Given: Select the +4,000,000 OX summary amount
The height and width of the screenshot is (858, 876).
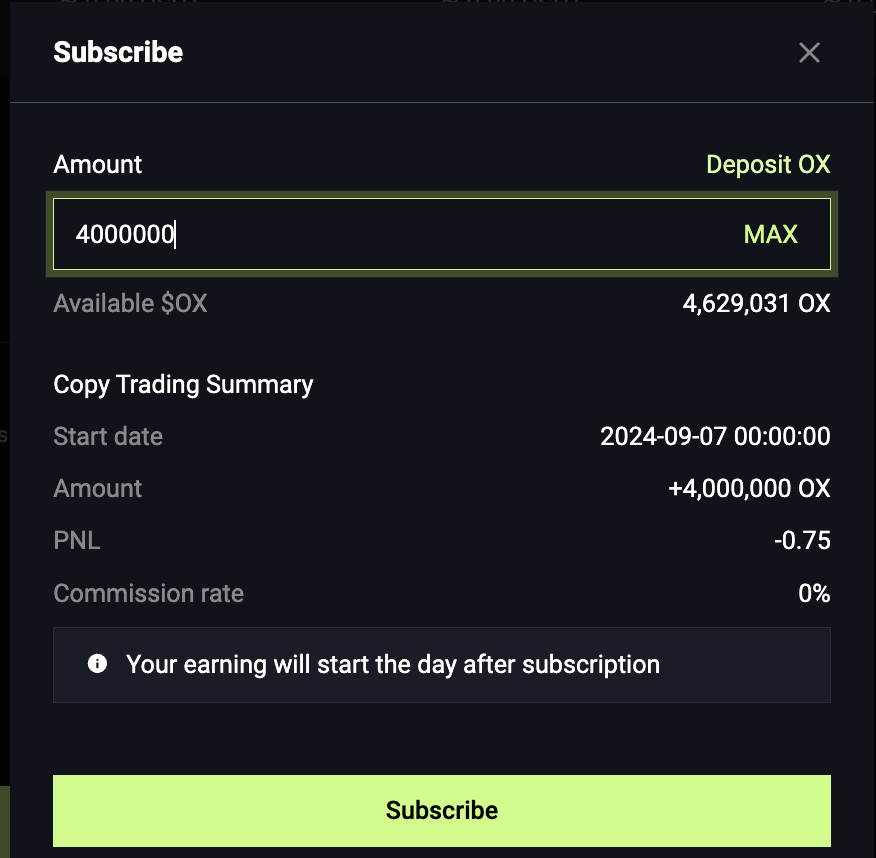Looking at the screenshot, I should tap(749, 488).
